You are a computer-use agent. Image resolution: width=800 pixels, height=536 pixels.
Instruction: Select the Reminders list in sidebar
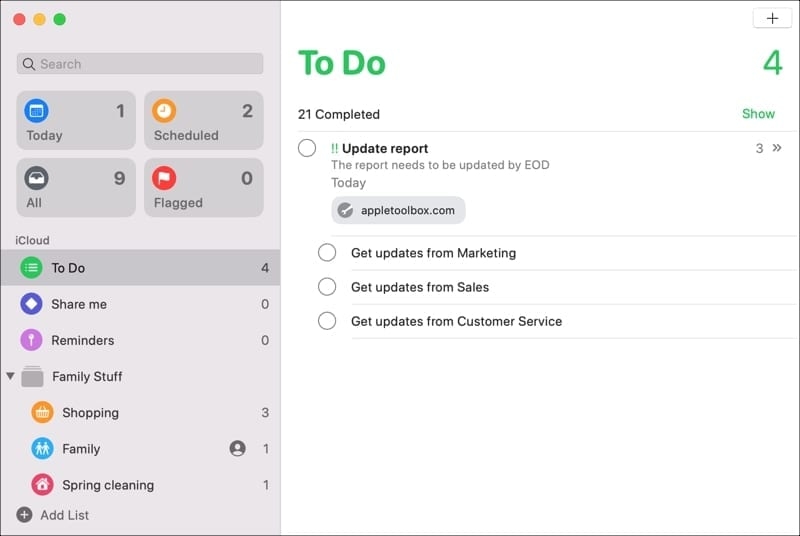click(x=140, y=340)
